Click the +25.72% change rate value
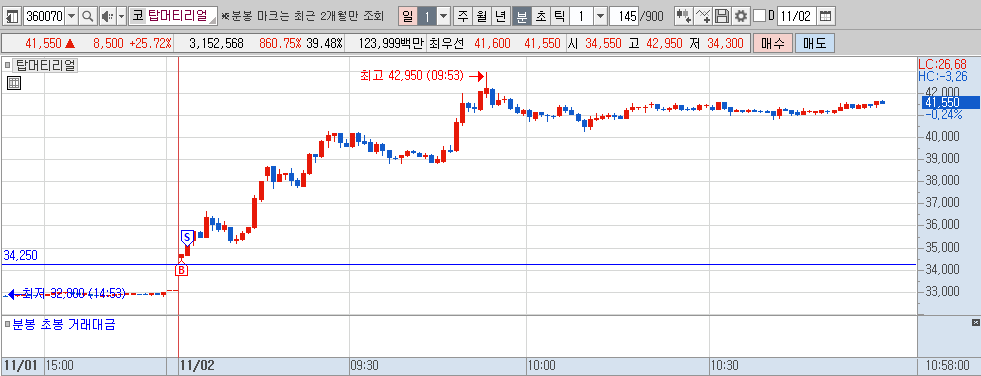 pyautogui.click(x=150, y=43)
